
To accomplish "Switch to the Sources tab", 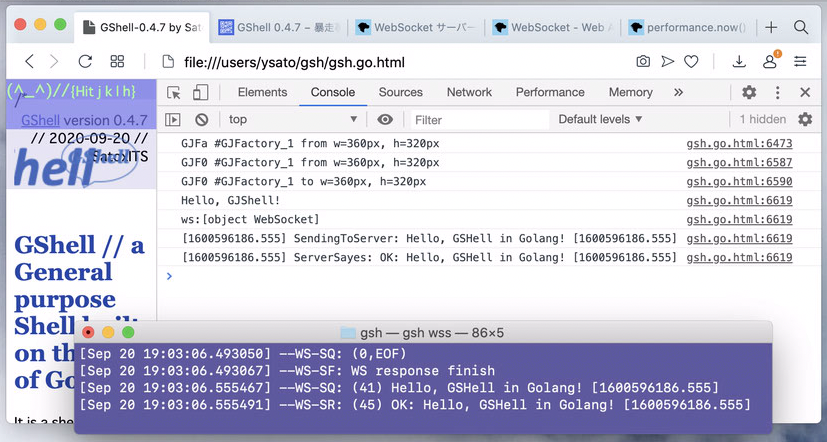I will (400, 93).
